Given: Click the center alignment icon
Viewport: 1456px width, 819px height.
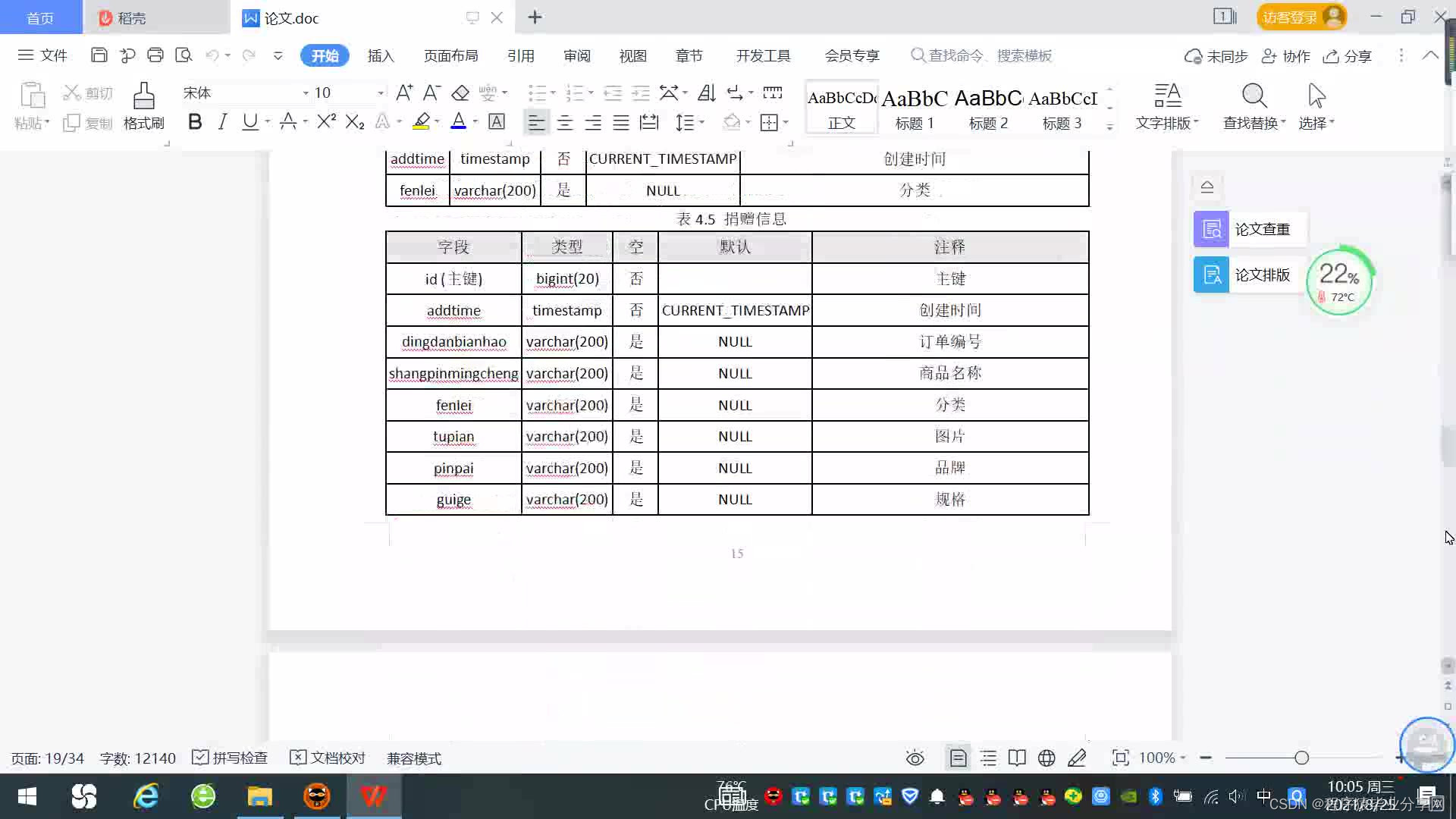Looking at the screenshot, I should point(564,122).
